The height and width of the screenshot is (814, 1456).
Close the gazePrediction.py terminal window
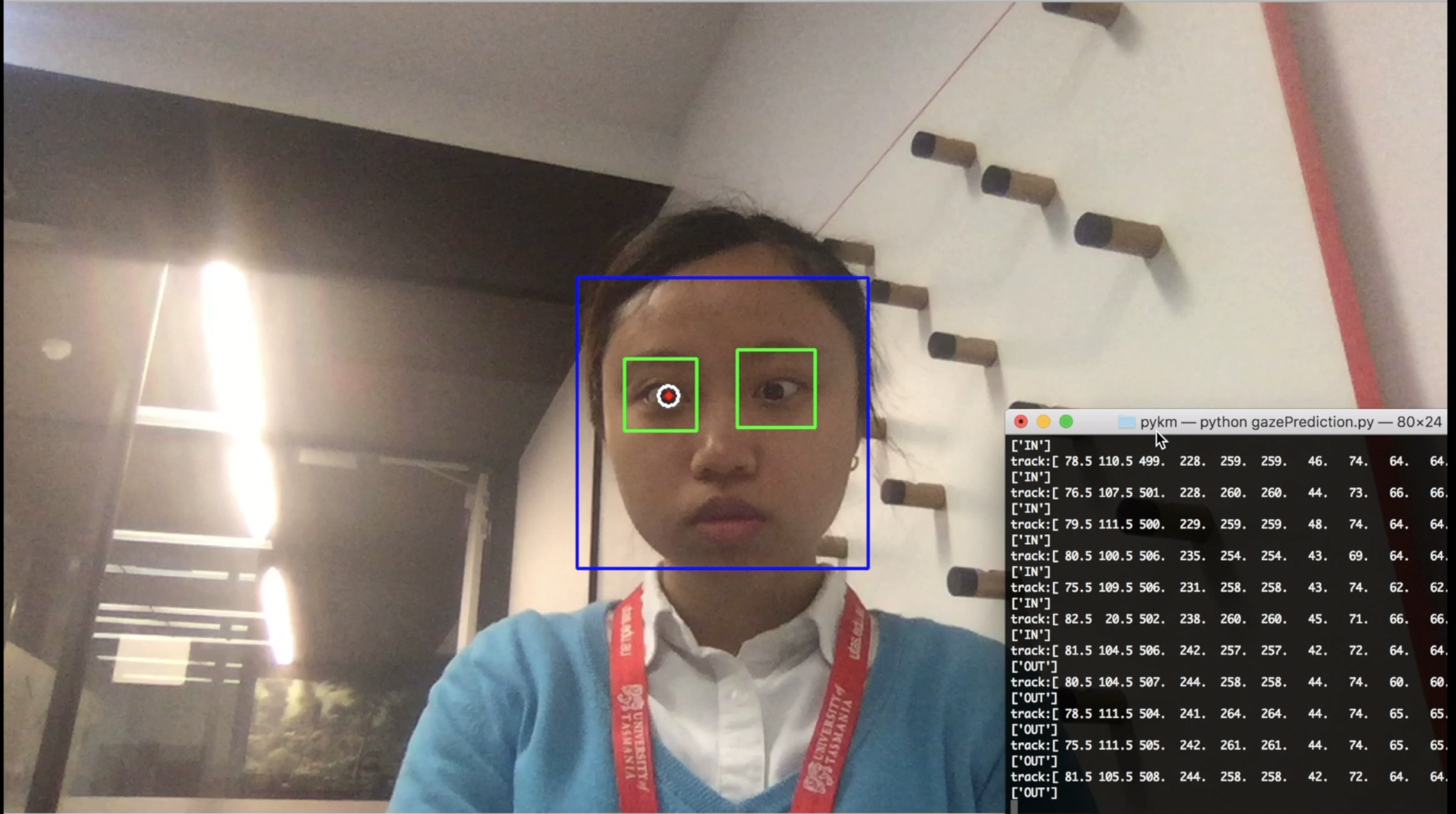(1021, 422)
